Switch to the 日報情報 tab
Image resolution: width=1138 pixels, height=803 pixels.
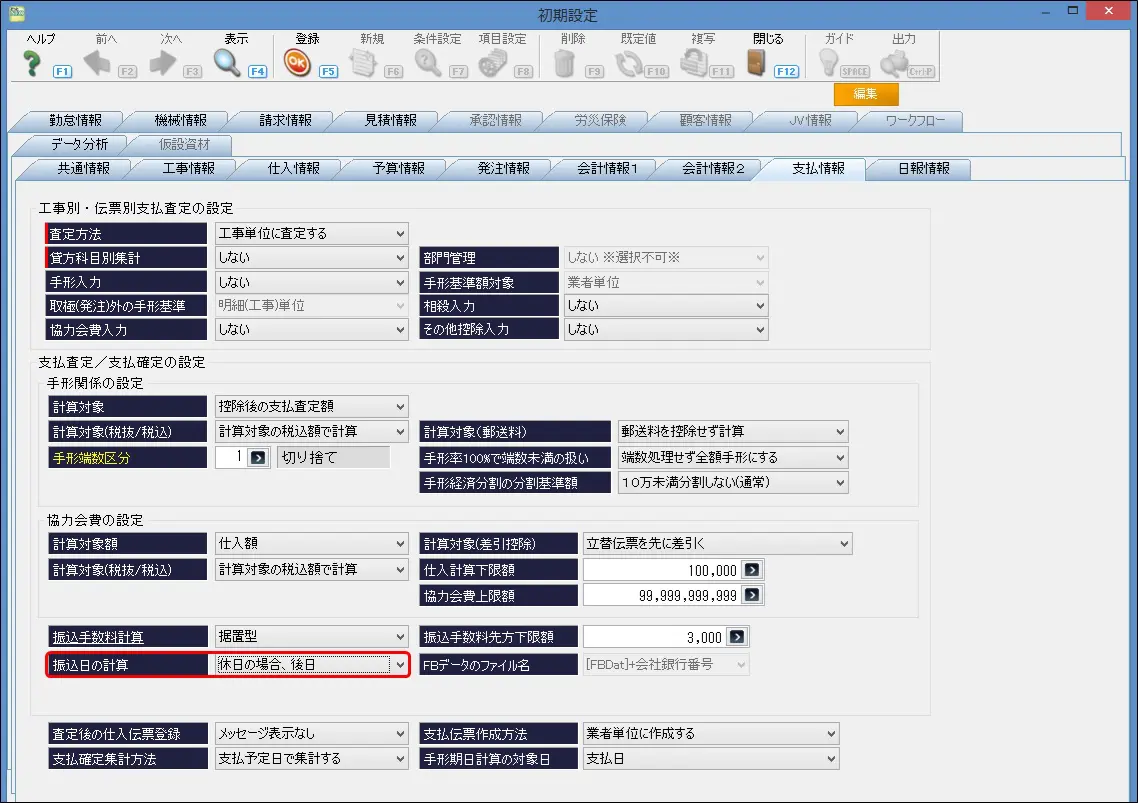point(923,168)
